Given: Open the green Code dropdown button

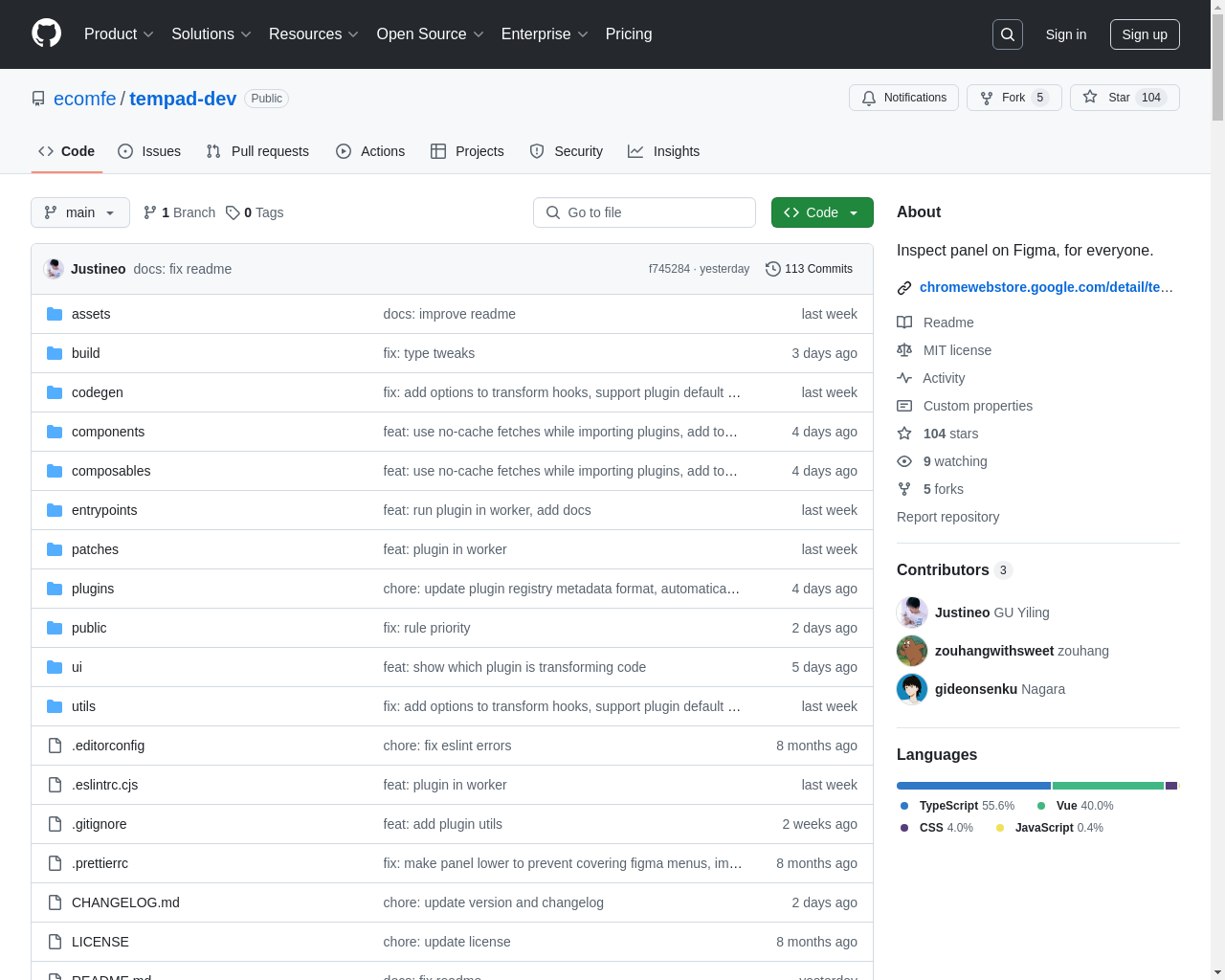Looking at the screenshot, I should point(822,212).
